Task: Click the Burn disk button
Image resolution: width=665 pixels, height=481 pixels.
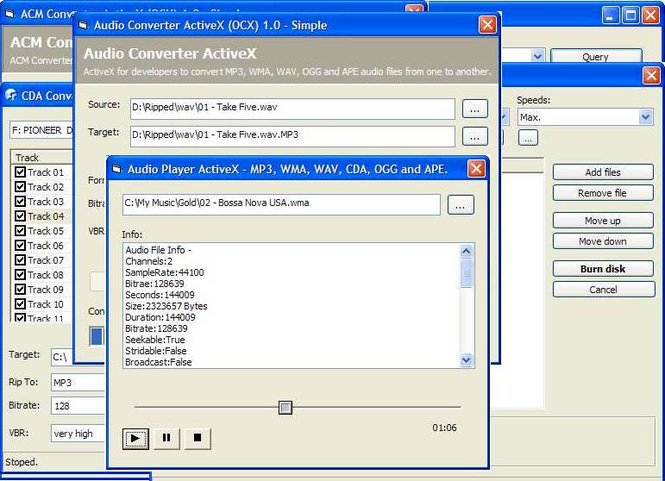Action: 603,269
